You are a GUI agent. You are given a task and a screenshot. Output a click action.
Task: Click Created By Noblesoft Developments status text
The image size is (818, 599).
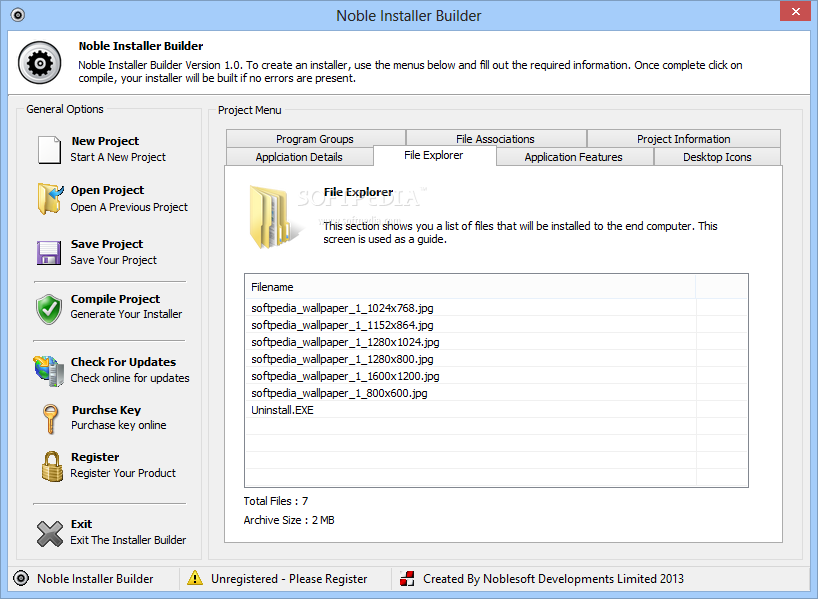point(554,579)
